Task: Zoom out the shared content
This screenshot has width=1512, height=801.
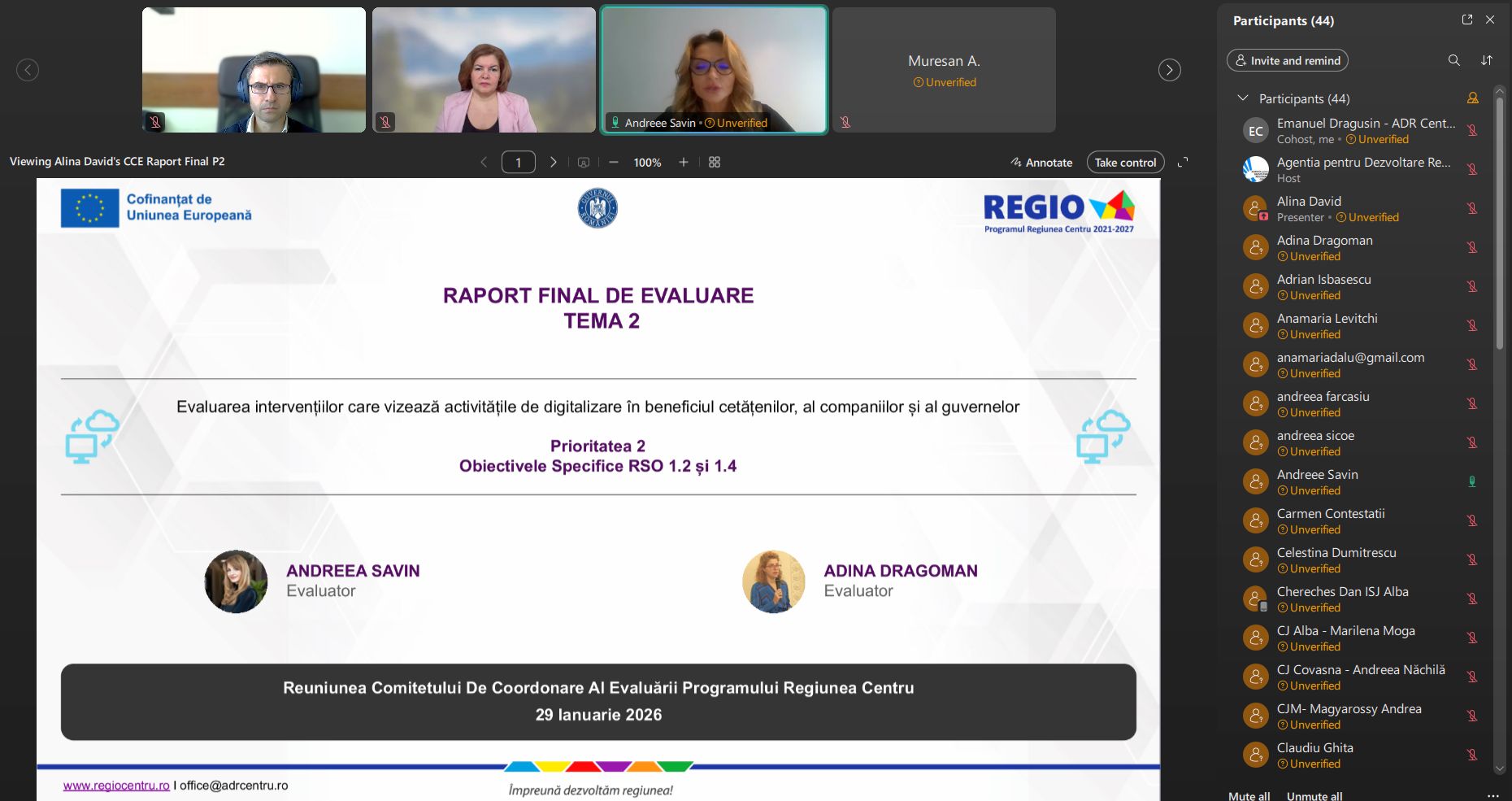Action: point(614,163)
